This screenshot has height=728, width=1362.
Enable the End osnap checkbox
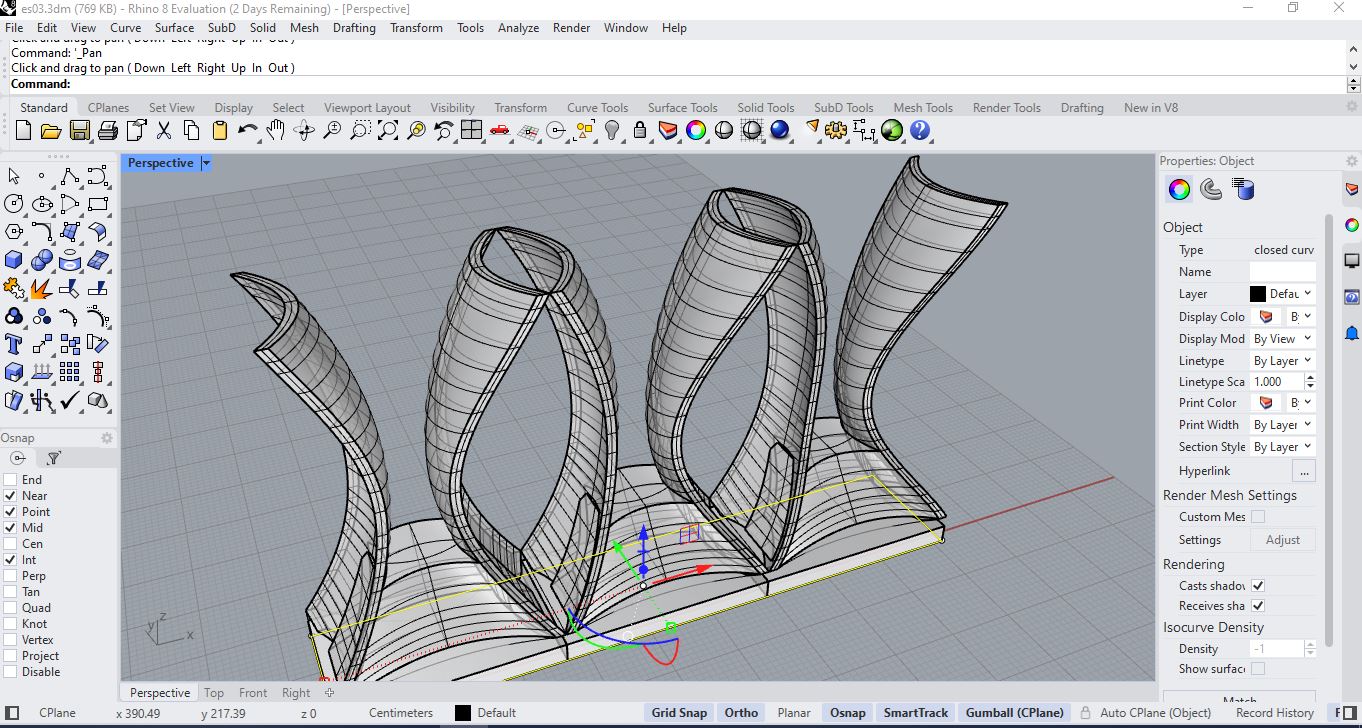11,480
